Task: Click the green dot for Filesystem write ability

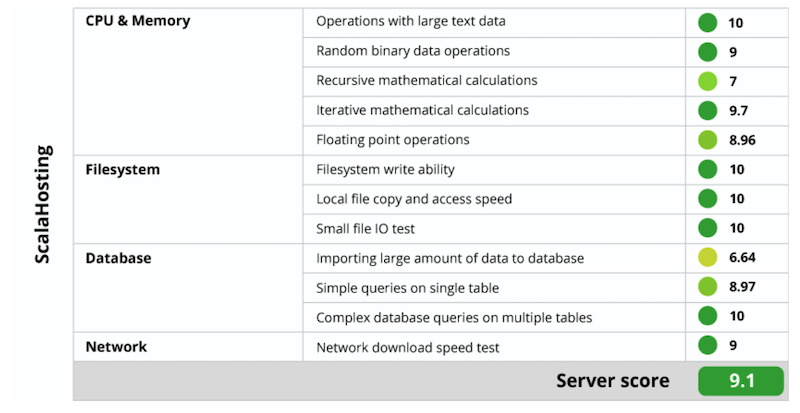Action: click(x=708, y=169)
